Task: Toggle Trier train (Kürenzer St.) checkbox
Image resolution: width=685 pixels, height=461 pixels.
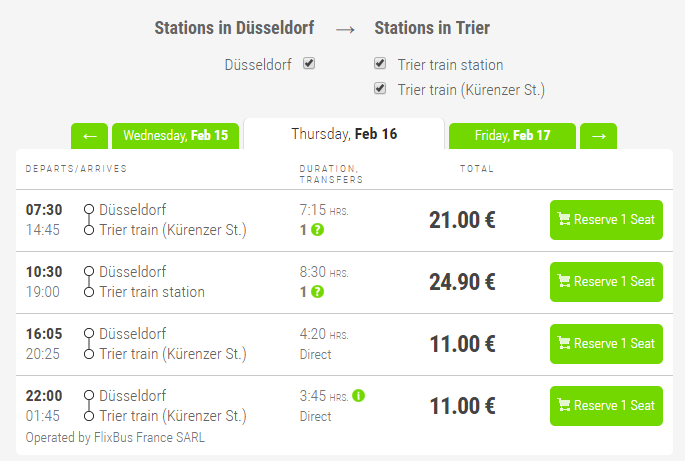Action: pyautogui.click(x=380, y=89)
